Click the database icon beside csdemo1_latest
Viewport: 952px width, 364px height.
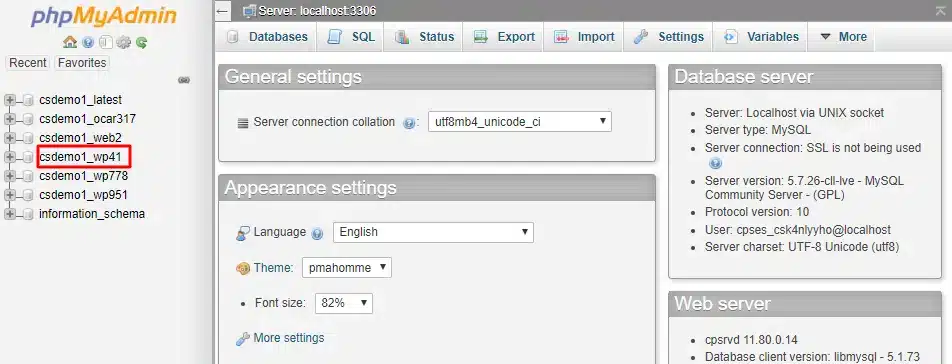28,100
